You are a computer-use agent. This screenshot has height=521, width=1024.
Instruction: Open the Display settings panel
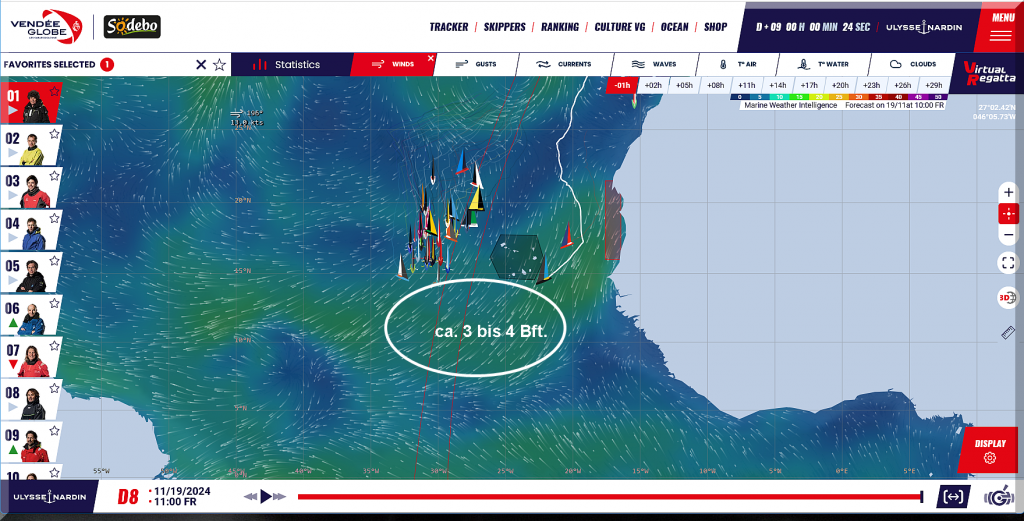point(990,450)
